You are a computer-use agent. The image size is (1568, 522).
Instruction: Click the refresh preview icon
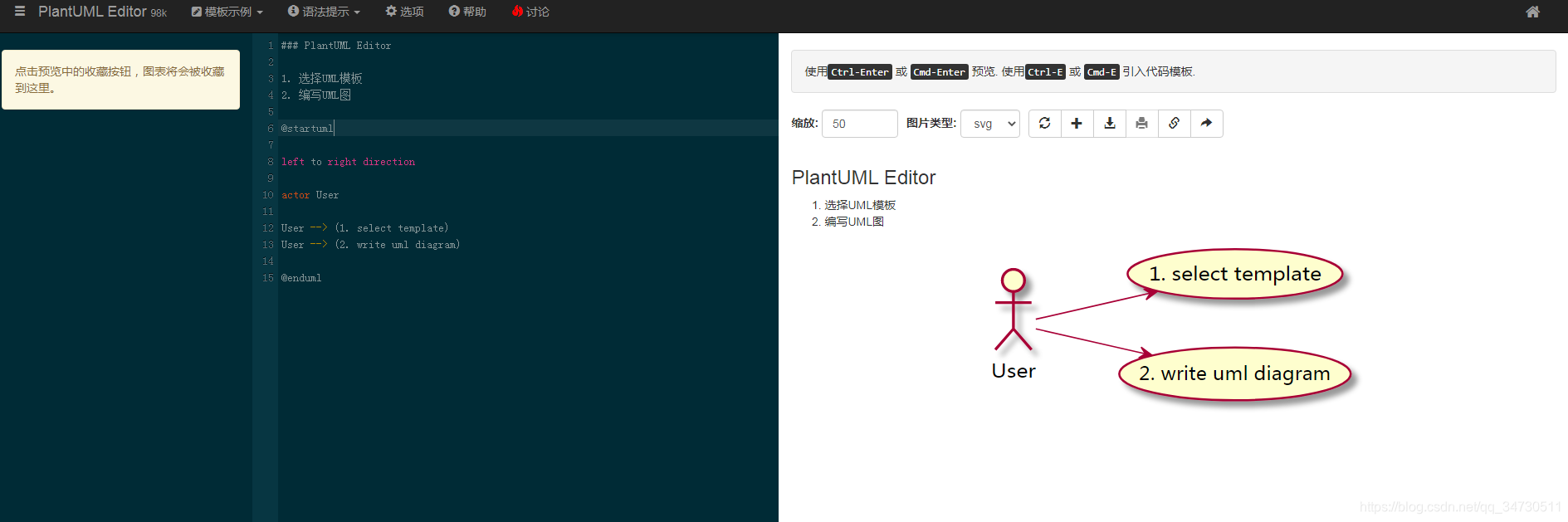[x=1044, y=124]
